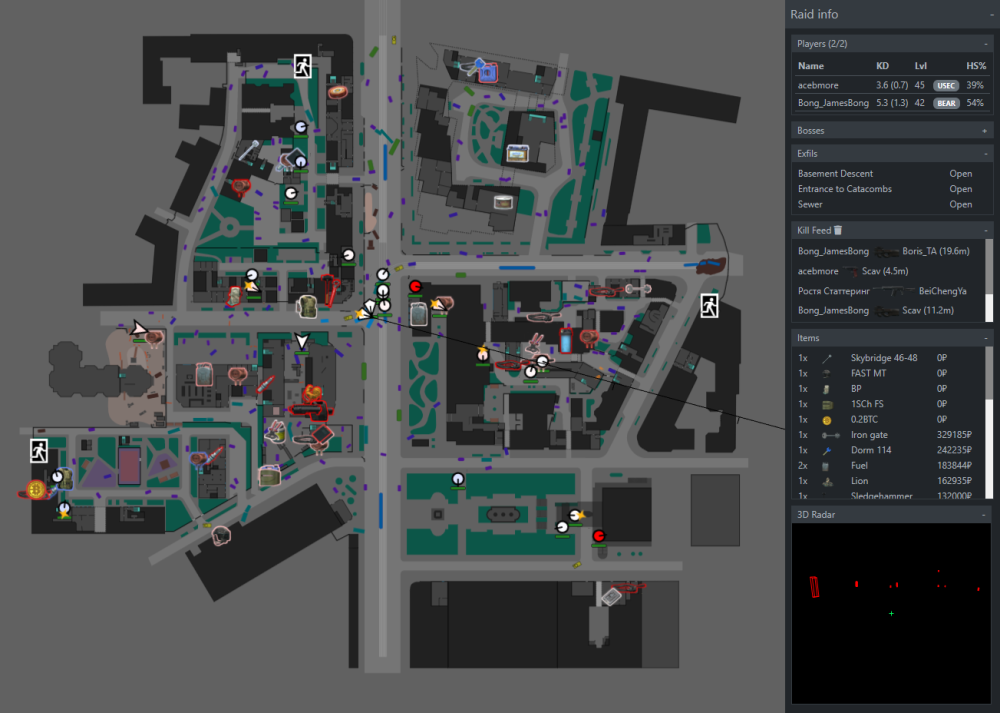The image size is (1000, 713).
Task: Click the Dorm 114 key icon in Items
Action: [827, 450]
